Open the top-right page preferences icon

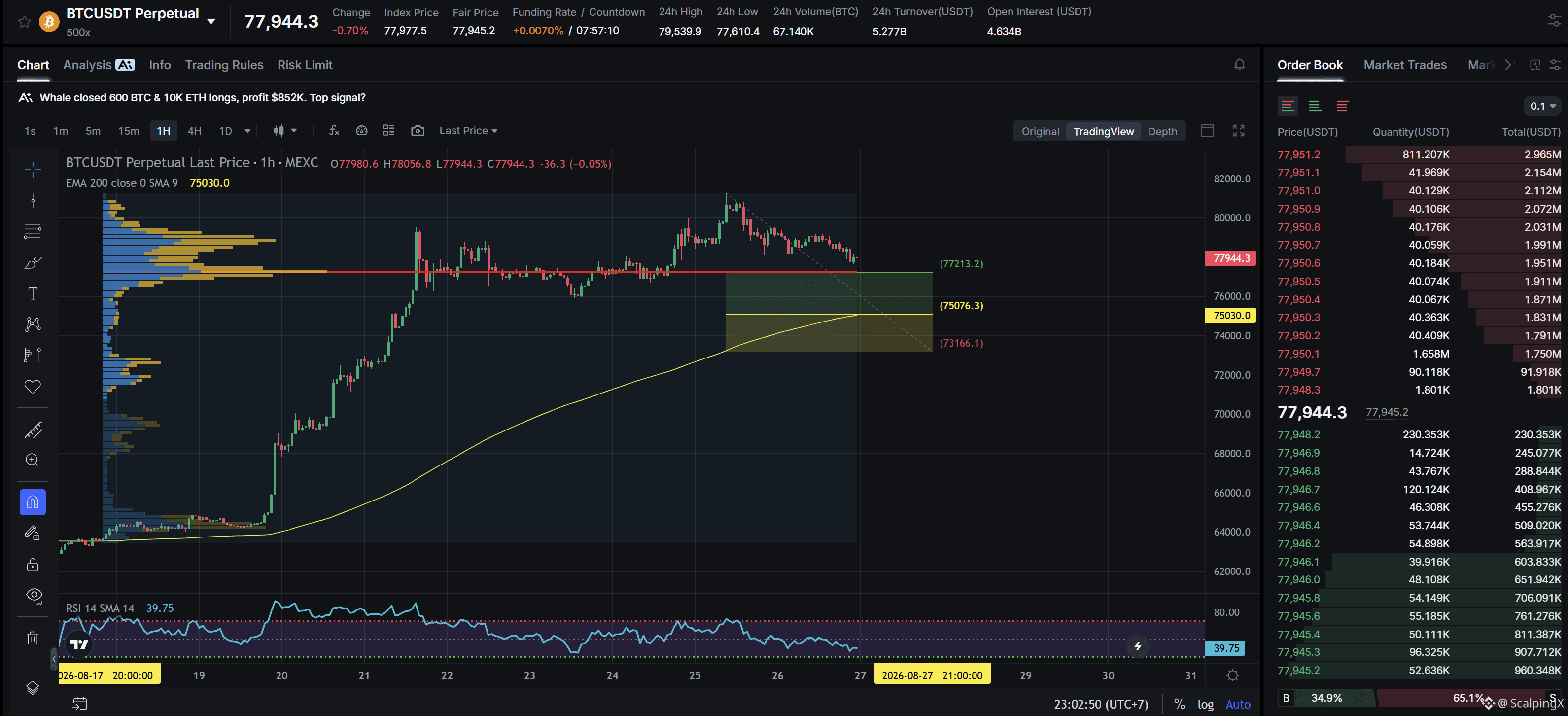[x=1554, y=21]
